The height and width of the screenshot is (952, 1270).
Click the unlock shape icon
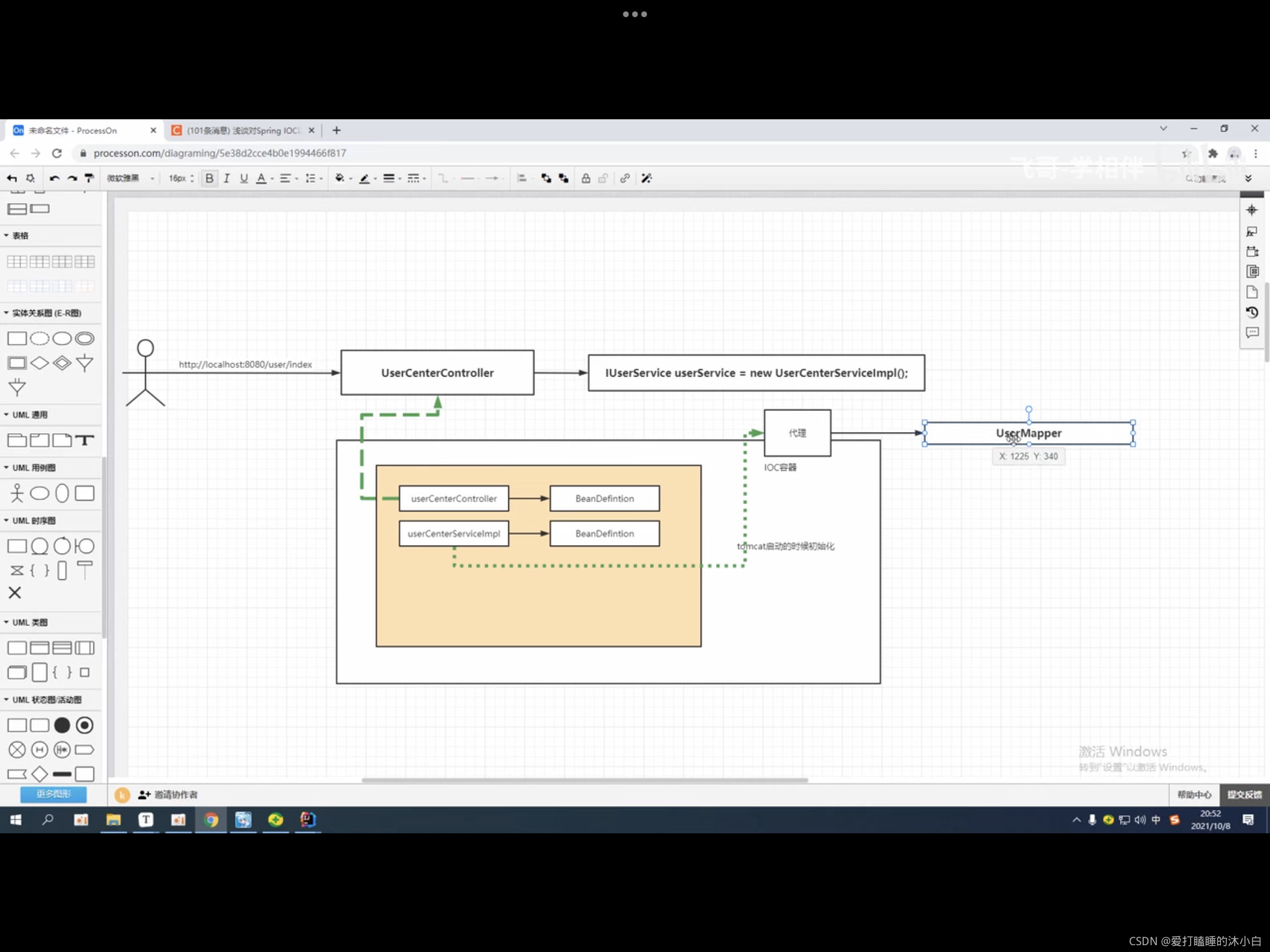click(x=603, y=179)
